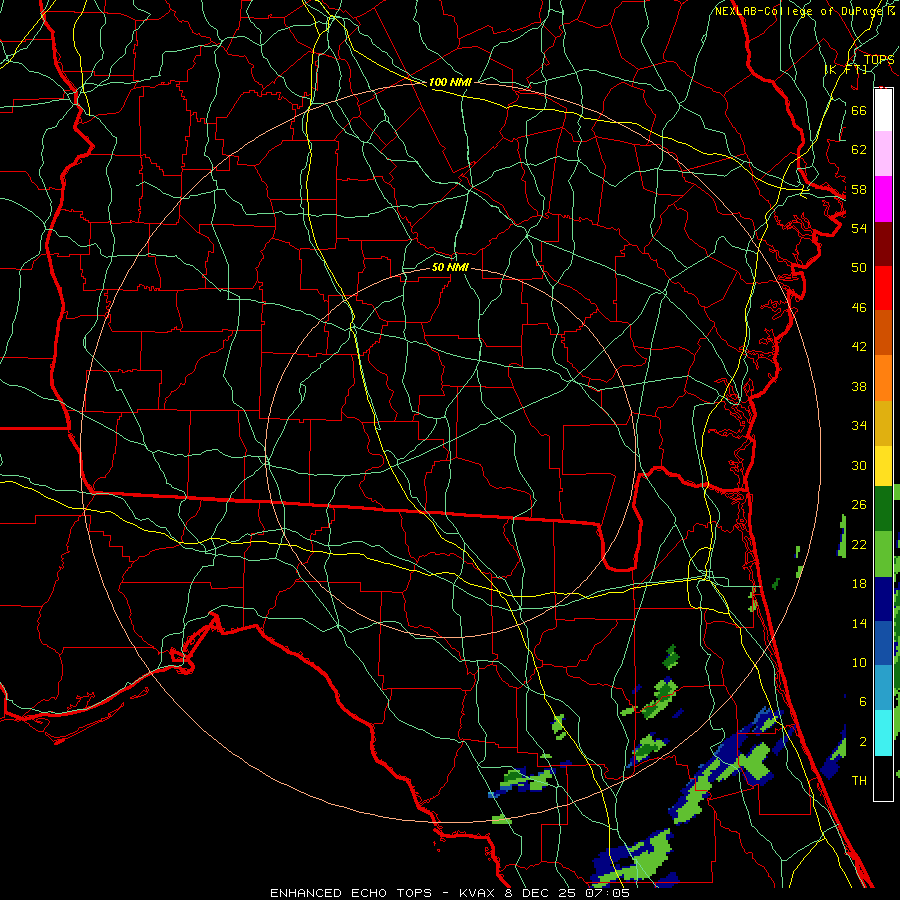Image resolution: width=900 pixels, height=900 pixels.
Task: Click the '34' legend value
Action: pyautogui.click(x=859, y=425)
